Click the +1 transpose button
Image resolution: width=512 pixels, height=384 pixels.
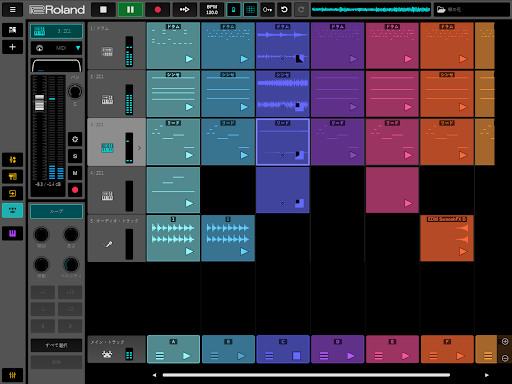(43, 292)
